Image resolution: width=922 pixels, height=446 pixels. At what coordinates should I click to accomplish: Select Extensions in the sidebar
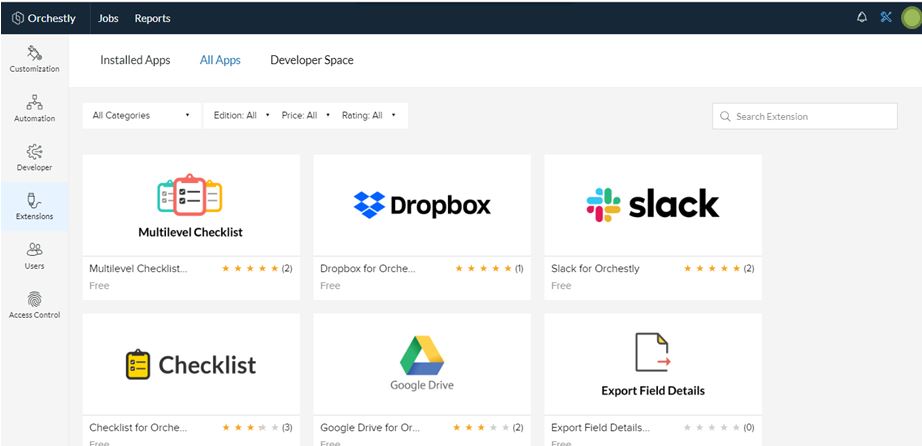coord(34,207)
